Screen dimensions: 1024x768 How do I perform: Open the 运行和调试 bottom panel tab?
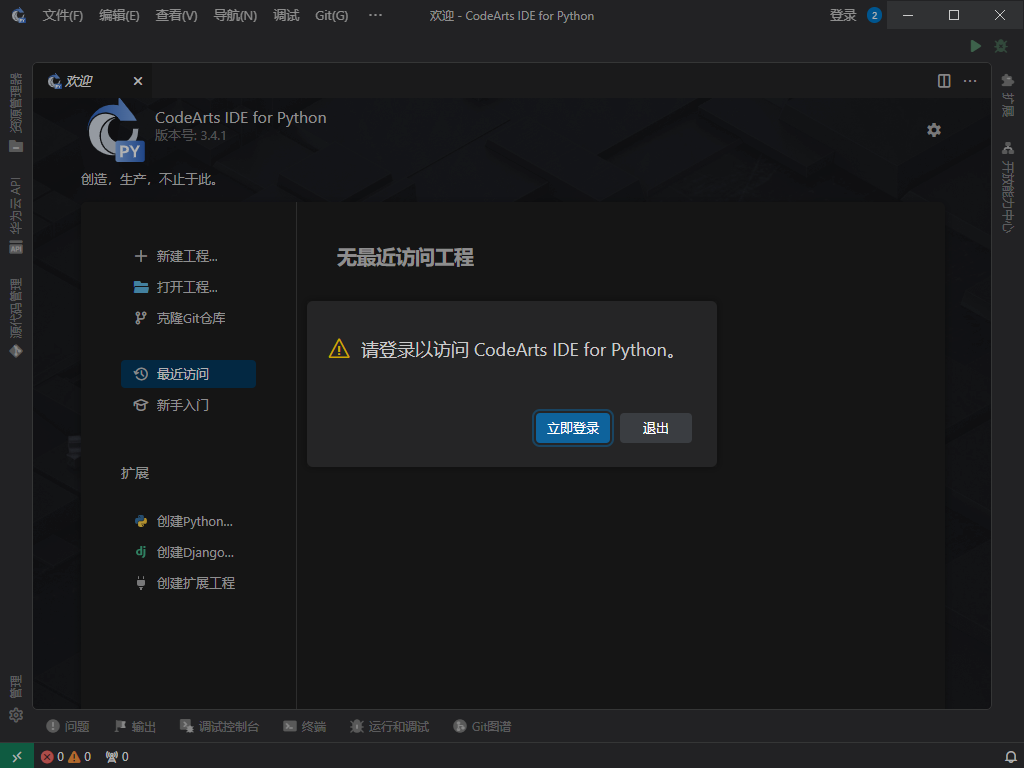click(x=390, y=726)
